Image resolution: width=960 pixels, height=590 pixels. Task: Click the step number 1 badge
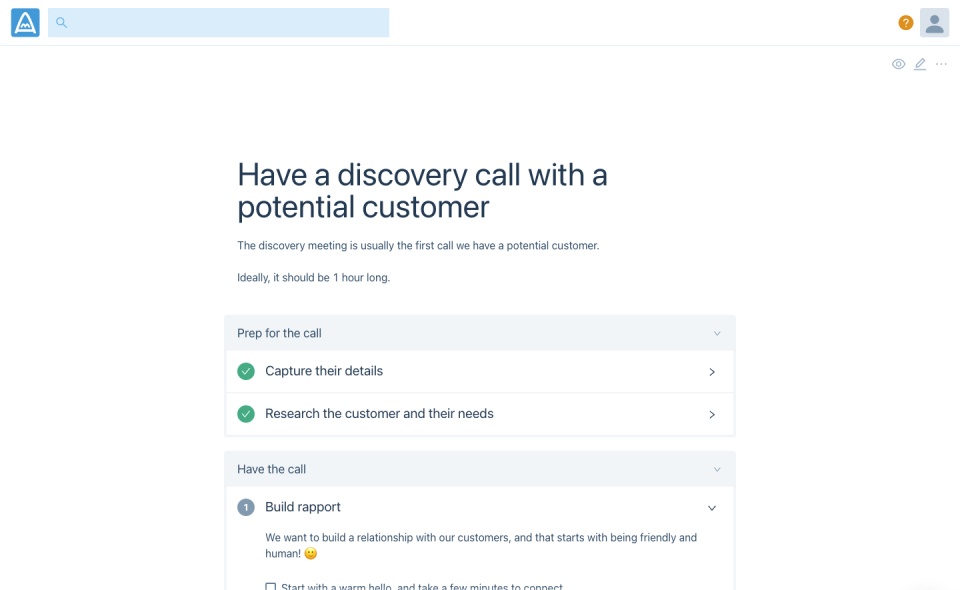tap(246, 508)
